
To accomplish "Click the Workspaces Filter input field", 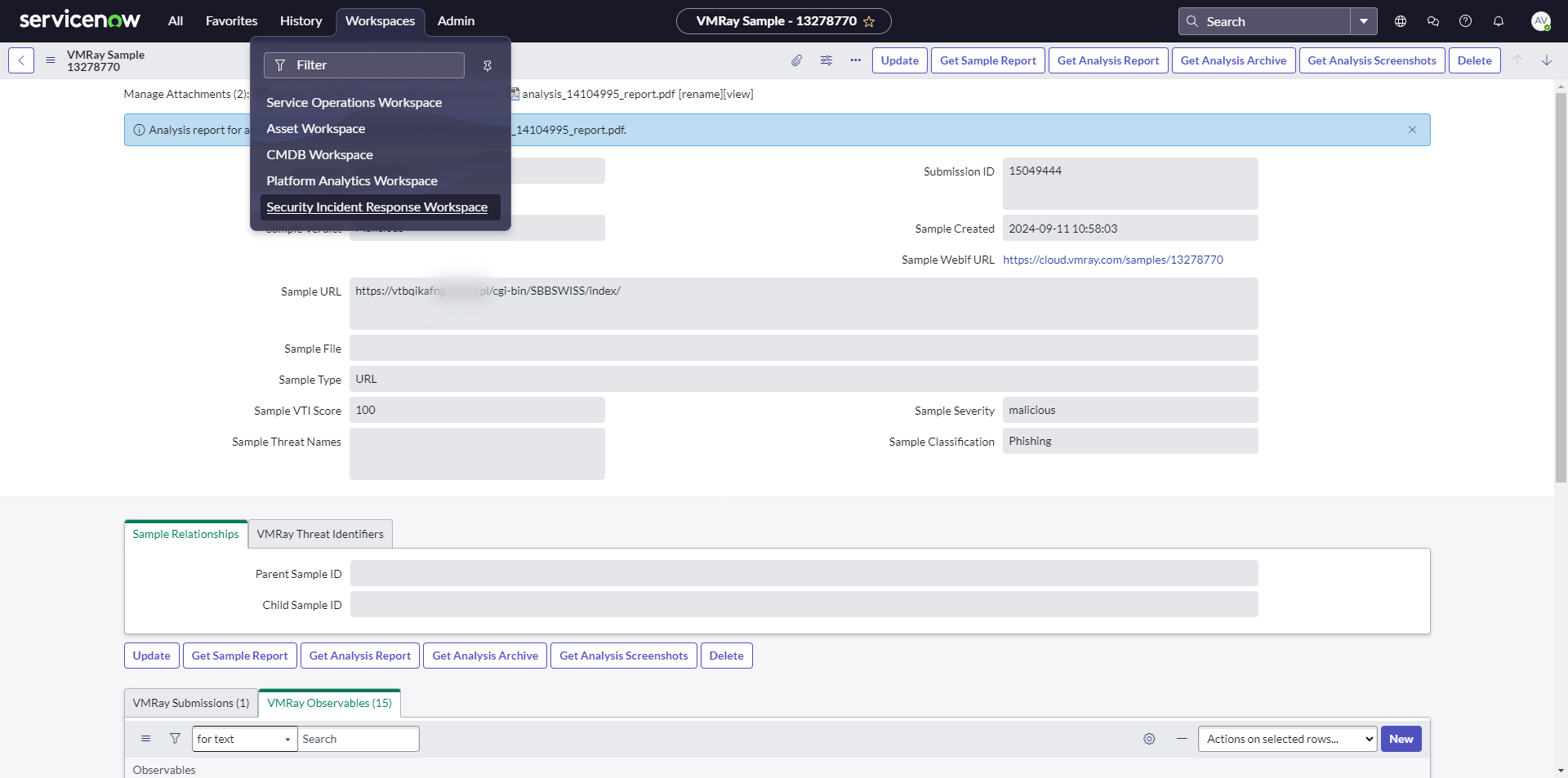I will (x=364, y=65).
